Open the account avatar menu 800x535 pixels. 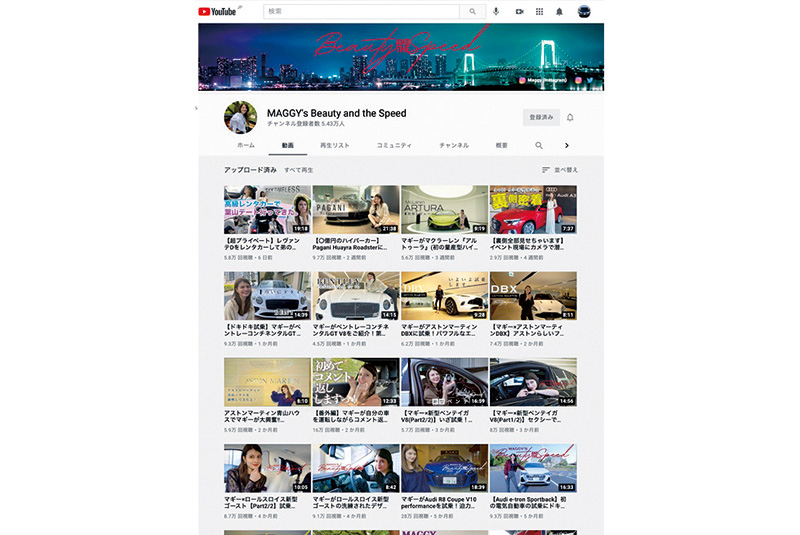(584, 11)
